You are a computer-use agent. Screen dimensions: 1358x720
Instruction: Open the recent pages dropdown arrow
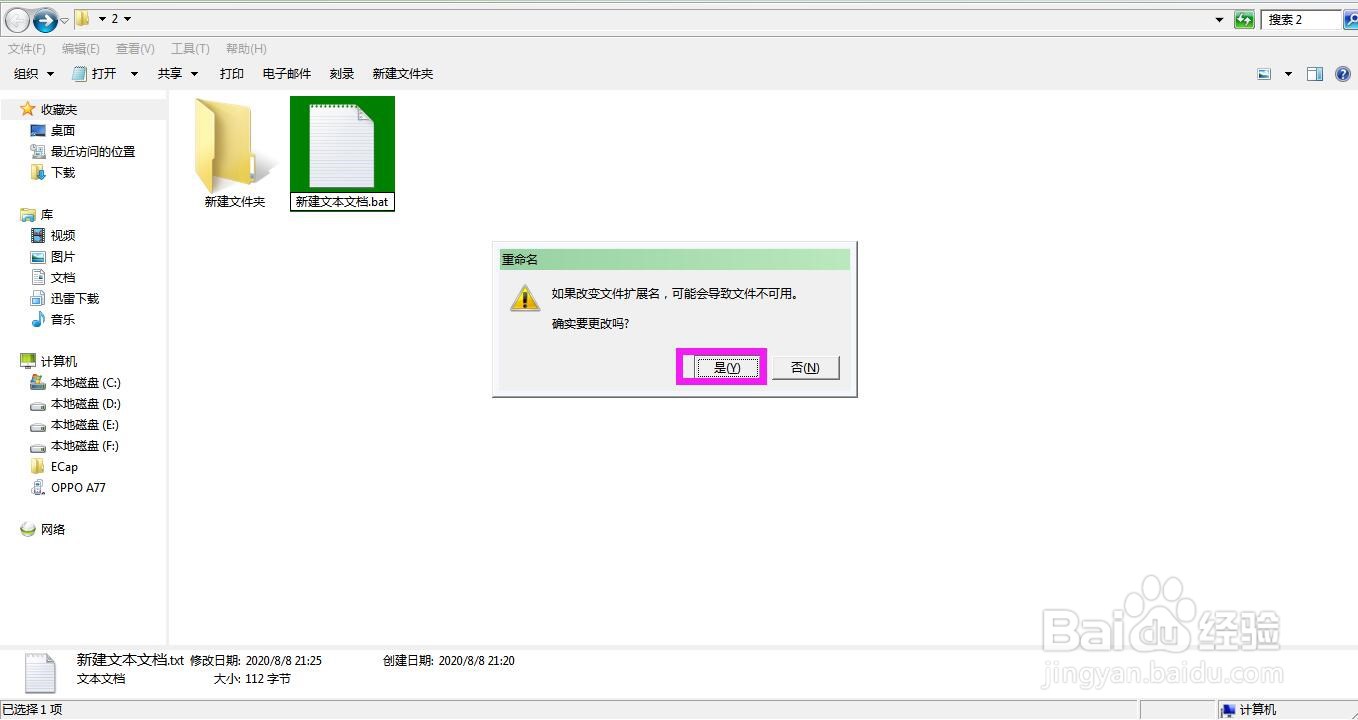65,20
